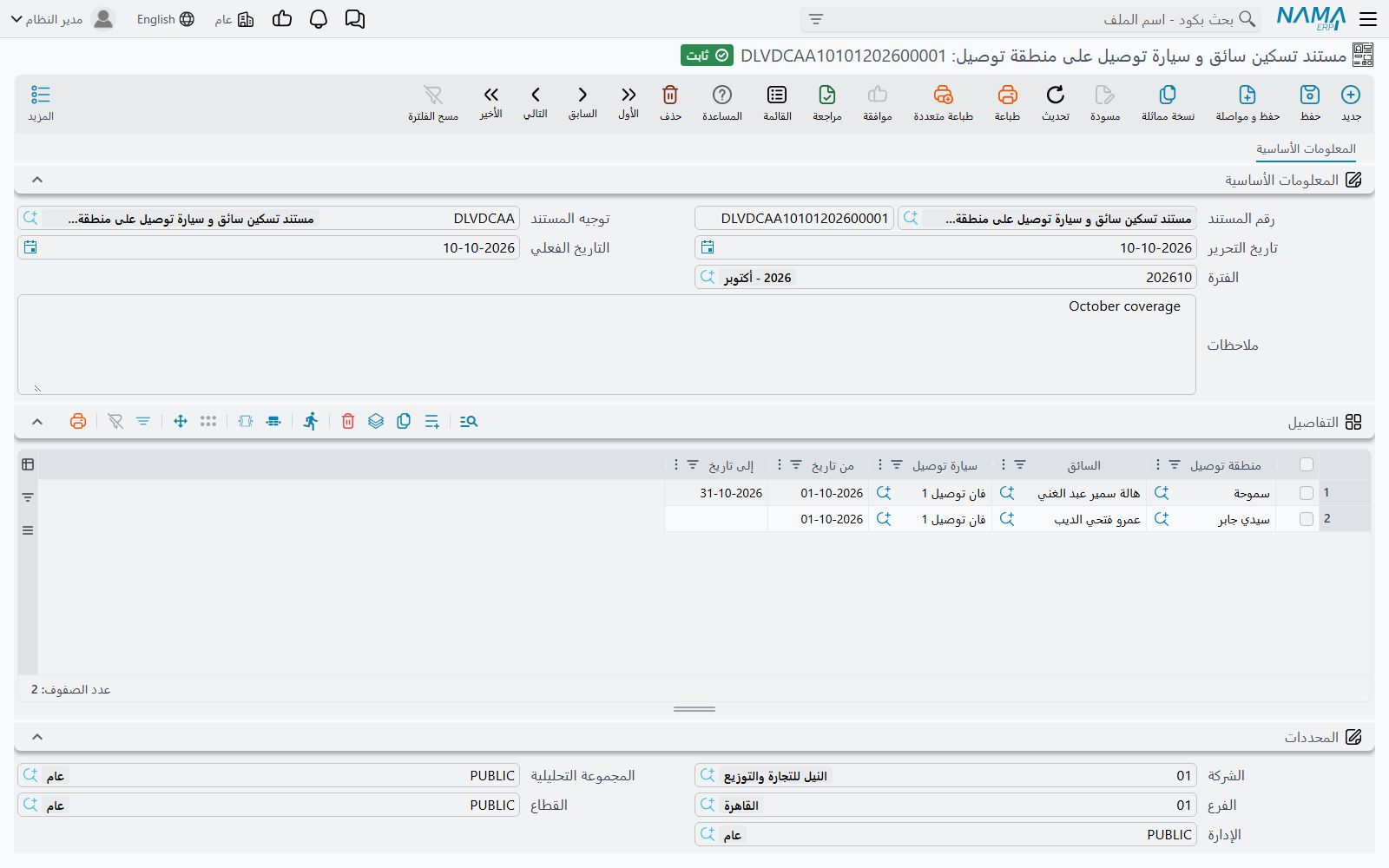The height and width of the screenshot is (868, 1389).
Task: Click red delete row icon in details toolbar
Action: coord(348,421)
